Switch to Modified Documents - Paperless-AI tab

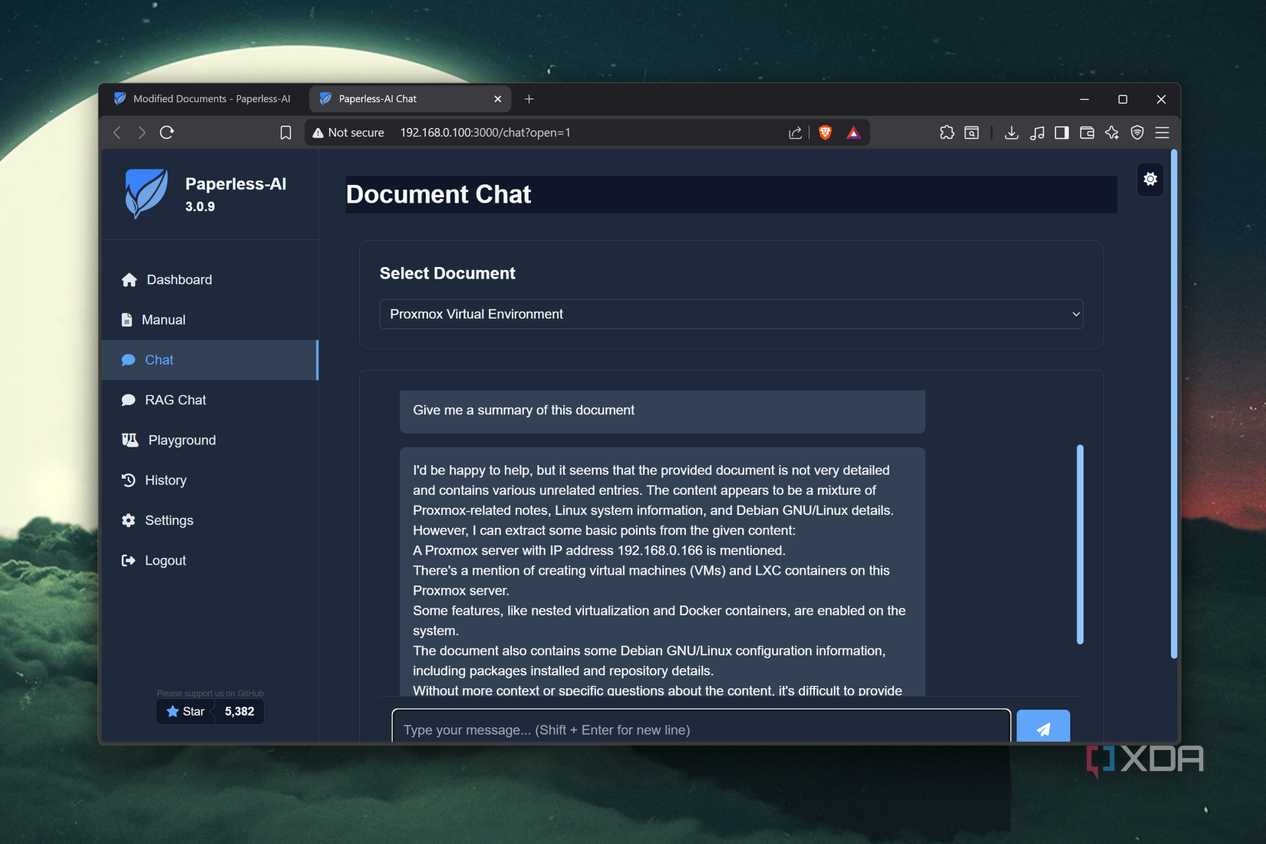pos(203,99)
